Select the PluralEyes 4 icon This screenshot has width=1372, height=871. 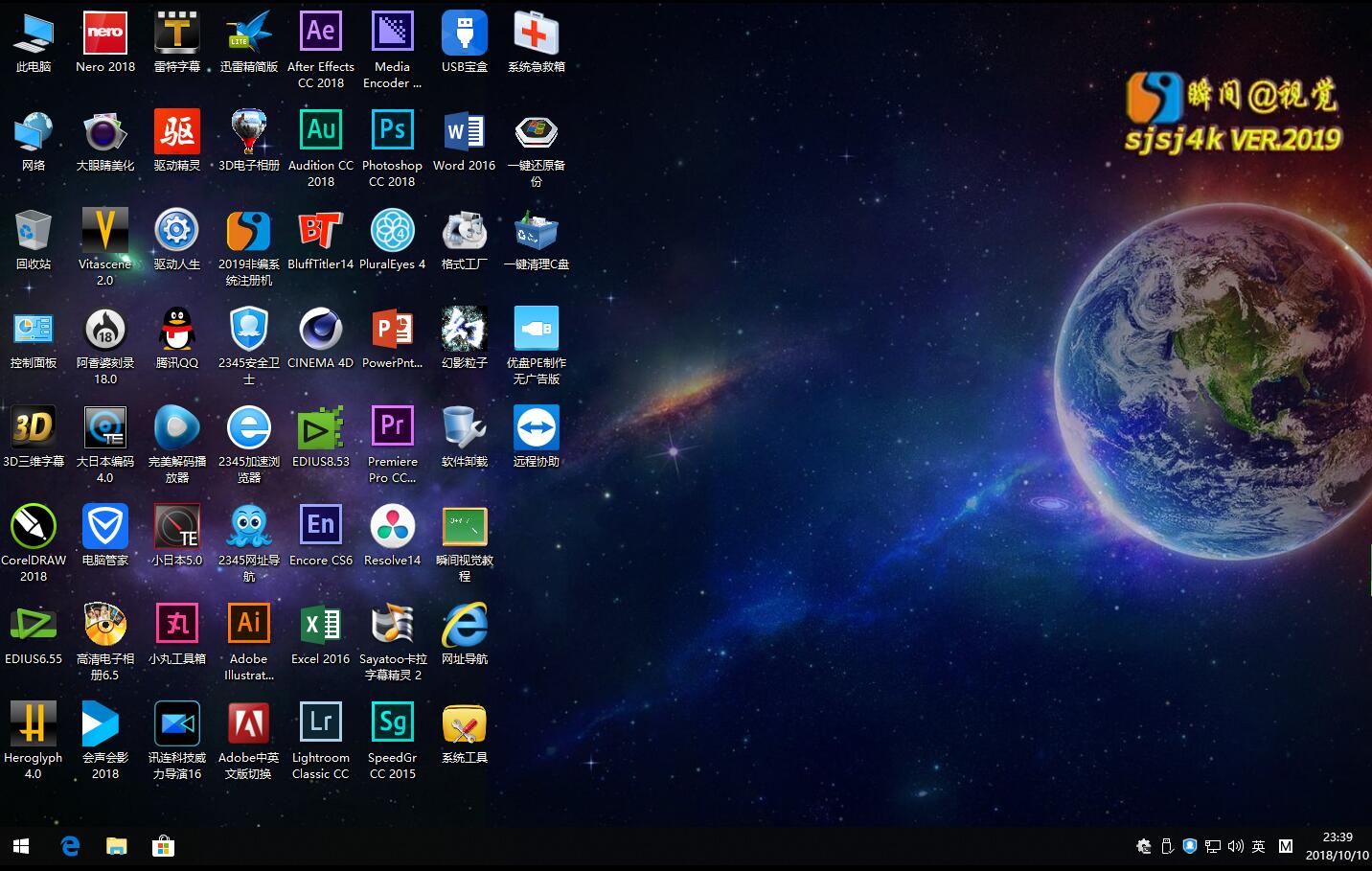392,230
